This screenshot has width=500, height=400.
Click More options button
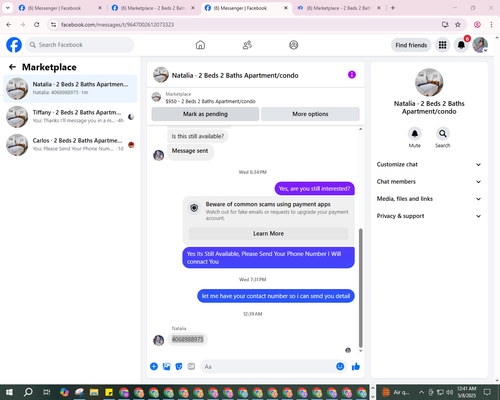(310, 114)
